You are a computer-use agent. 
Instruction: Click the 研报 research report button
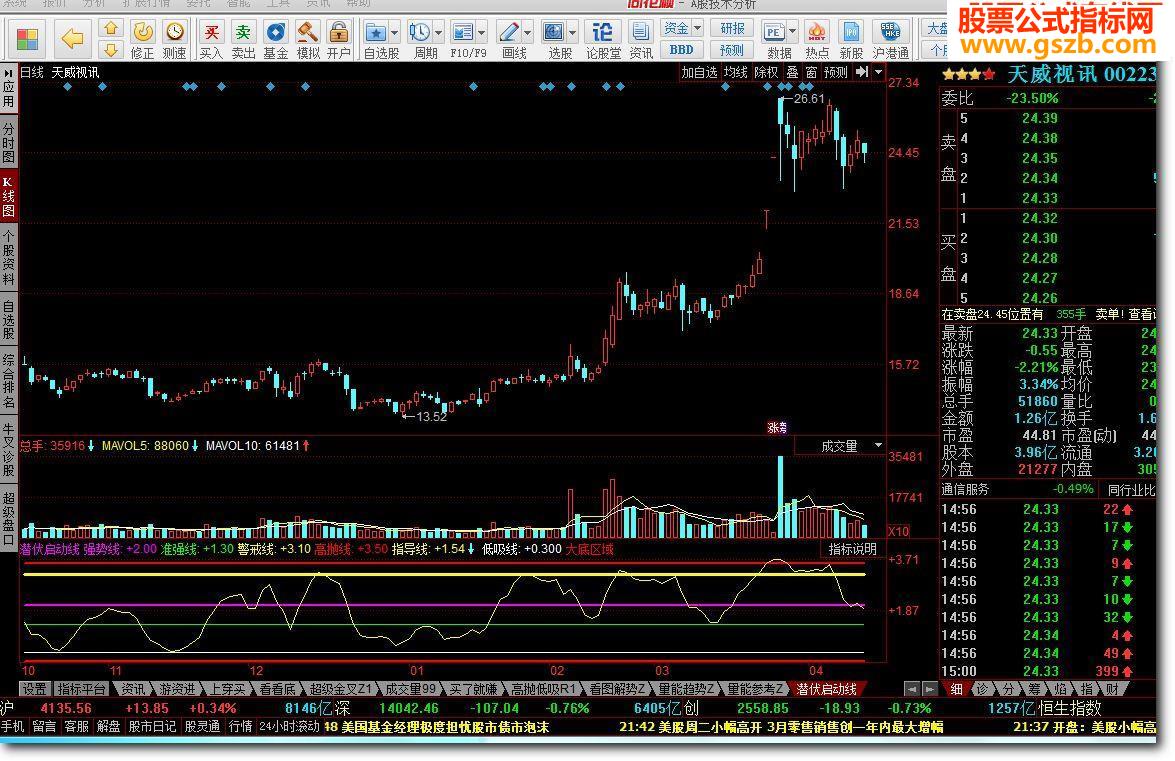pos(732,28)
